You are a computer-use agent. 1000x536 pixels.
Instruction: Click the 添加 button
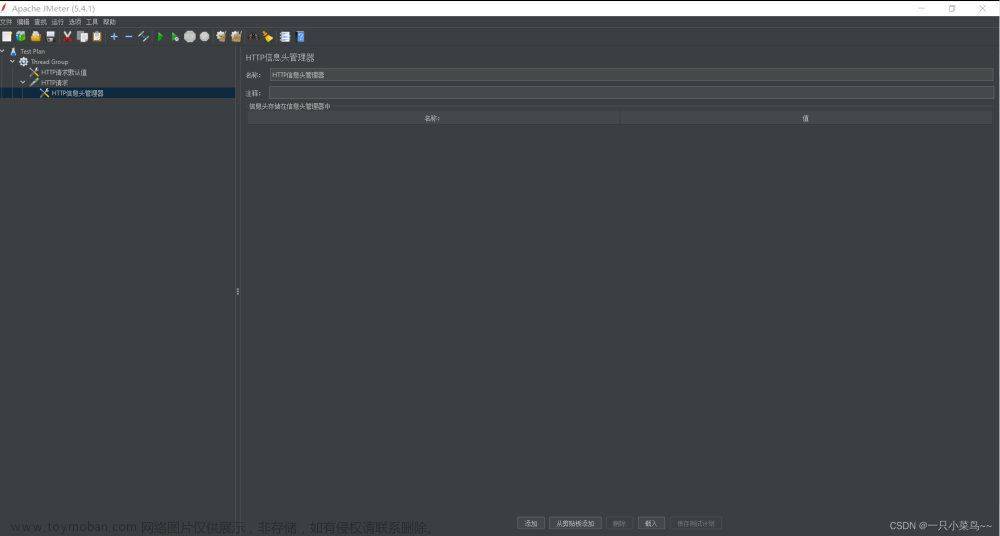pos(531,523)
